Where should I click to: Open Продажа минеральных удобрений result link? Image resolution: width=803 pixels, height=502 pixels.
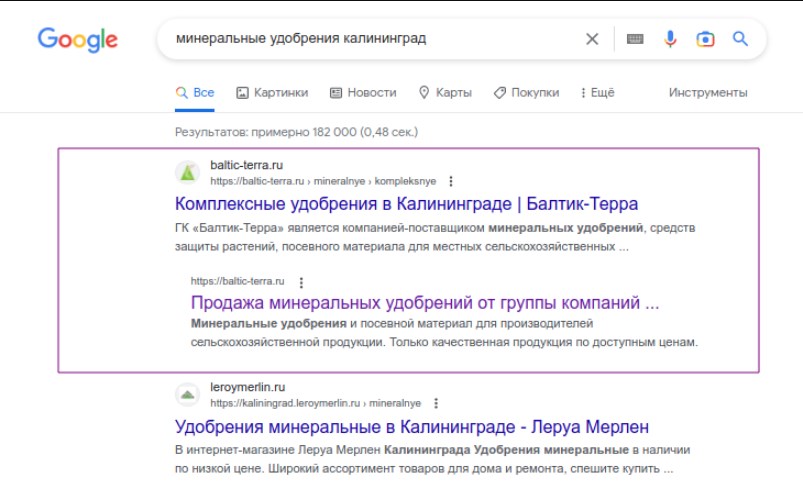click(425, 303)
